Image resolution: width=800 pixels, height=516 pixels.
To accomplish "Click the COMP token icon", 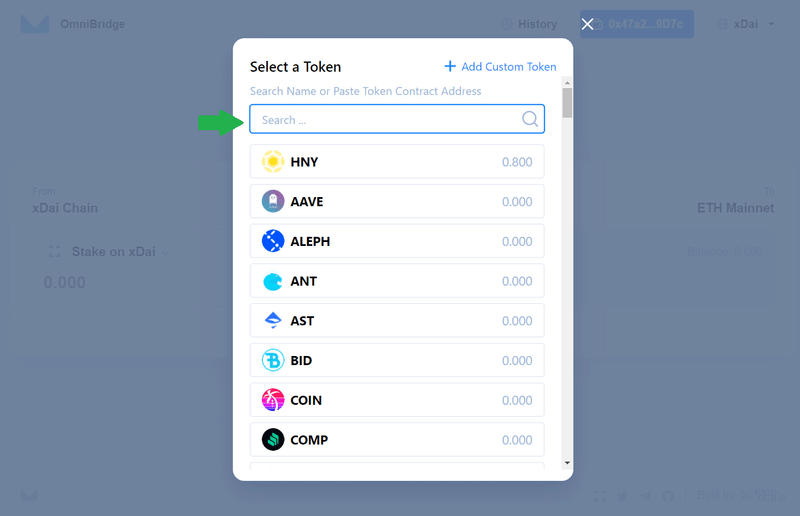I will (273, 439).
